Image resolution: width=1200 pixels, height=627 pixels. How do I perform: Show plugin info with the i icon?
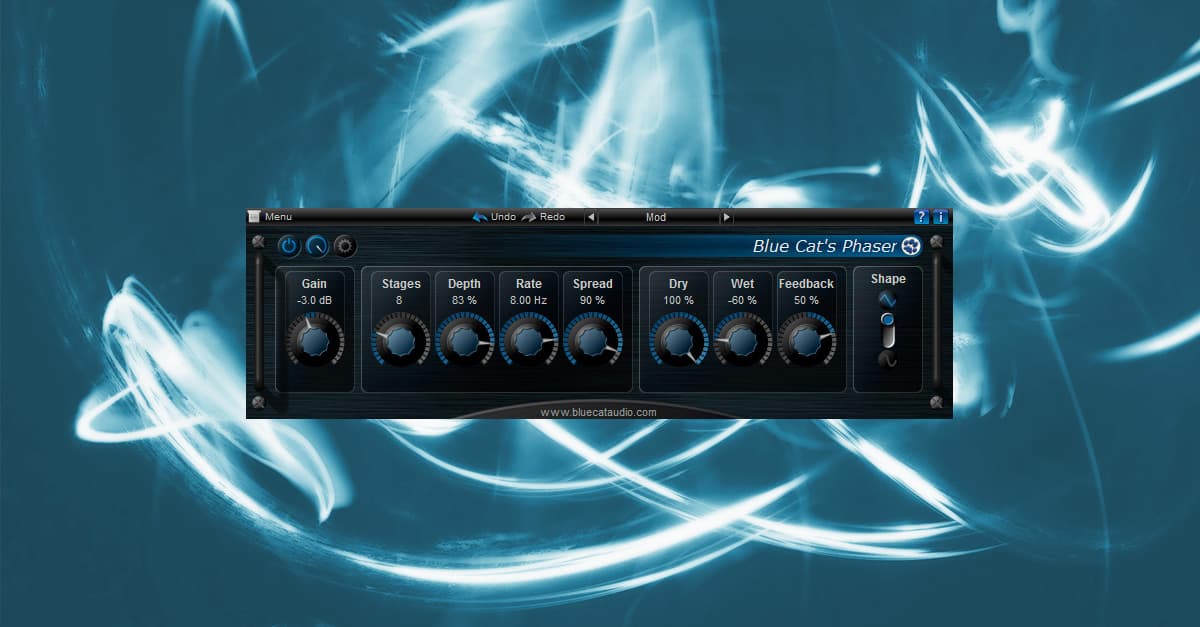coord(940,217)
